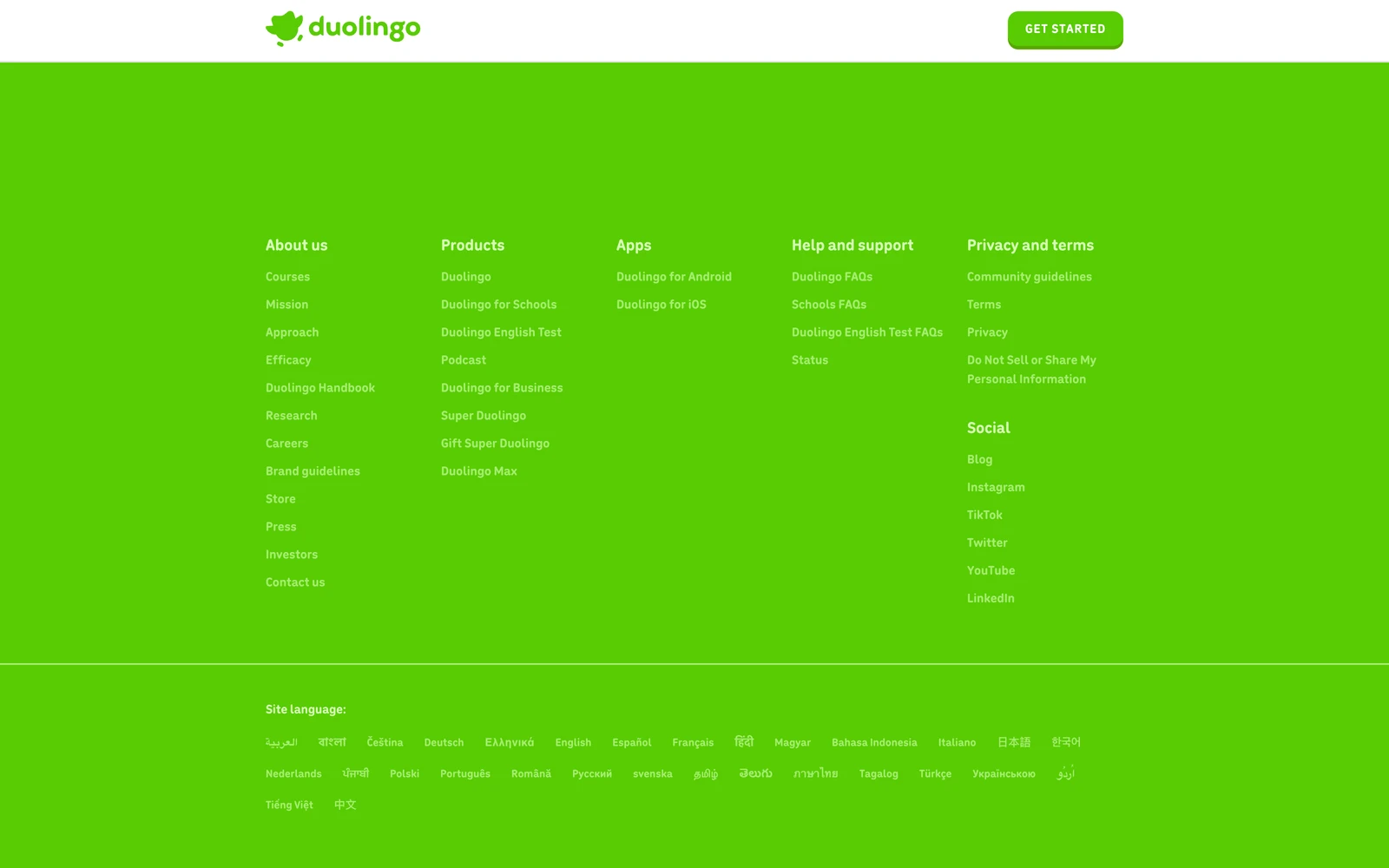Viewport: 1389px width, 868px height.
Task: Open the Duolingo Max link
Action: tap(479, 471)
